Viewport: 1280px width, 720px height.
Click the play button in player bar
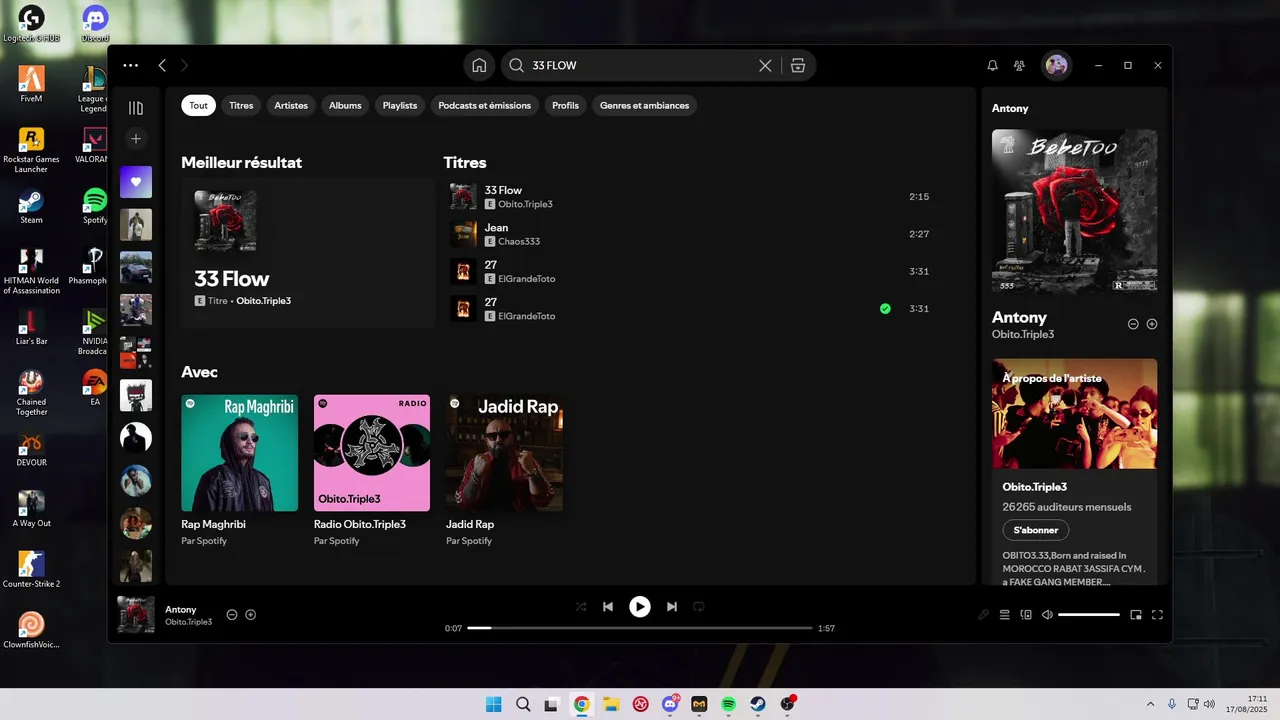(640, 607)
